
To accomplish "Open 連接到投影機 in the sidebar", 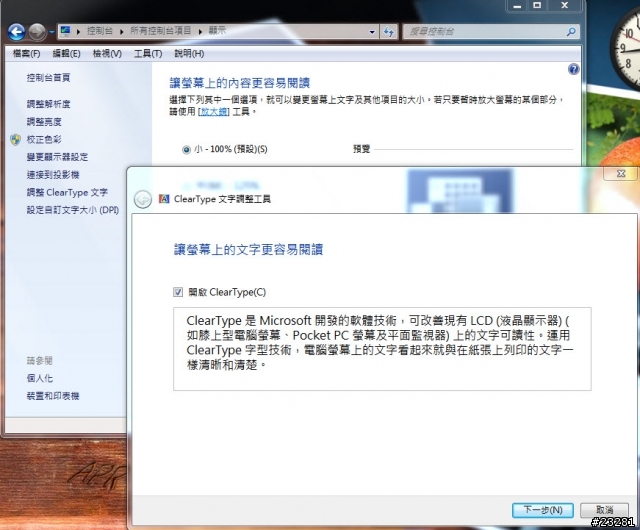I will tap(53, 175).
